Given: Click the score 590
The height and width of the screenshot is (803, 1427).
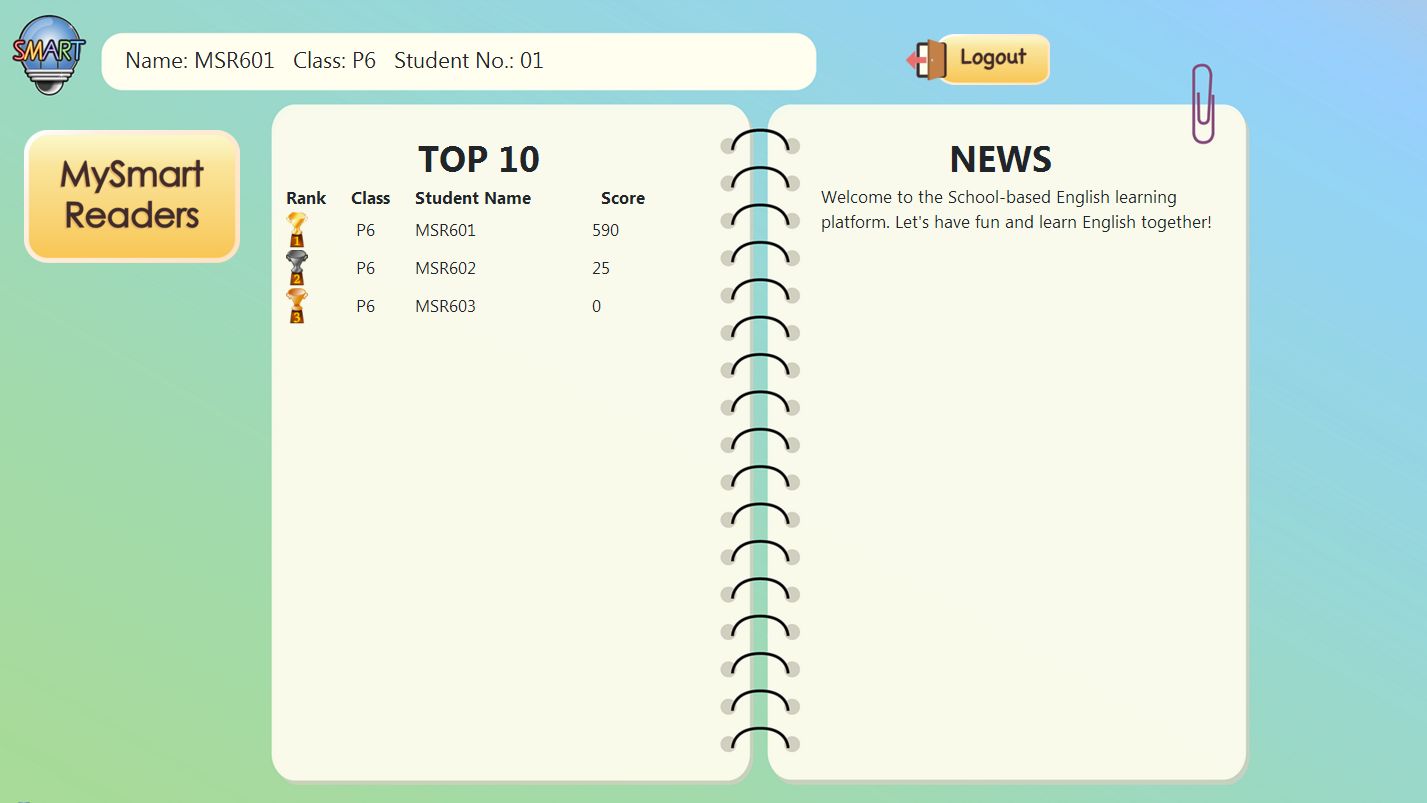Looking at the screenshot, I should coord(605,230).
